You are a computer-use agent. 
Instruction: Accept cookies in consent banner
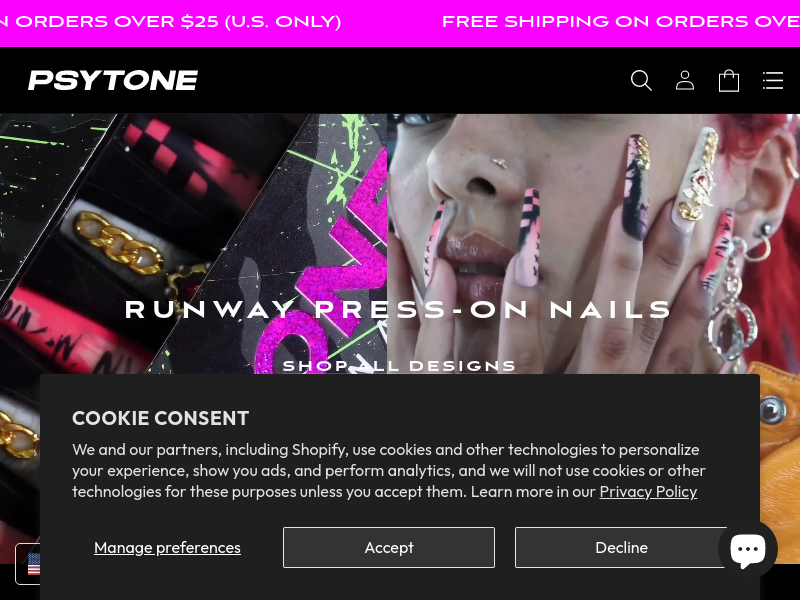click(x=389, y=547)
